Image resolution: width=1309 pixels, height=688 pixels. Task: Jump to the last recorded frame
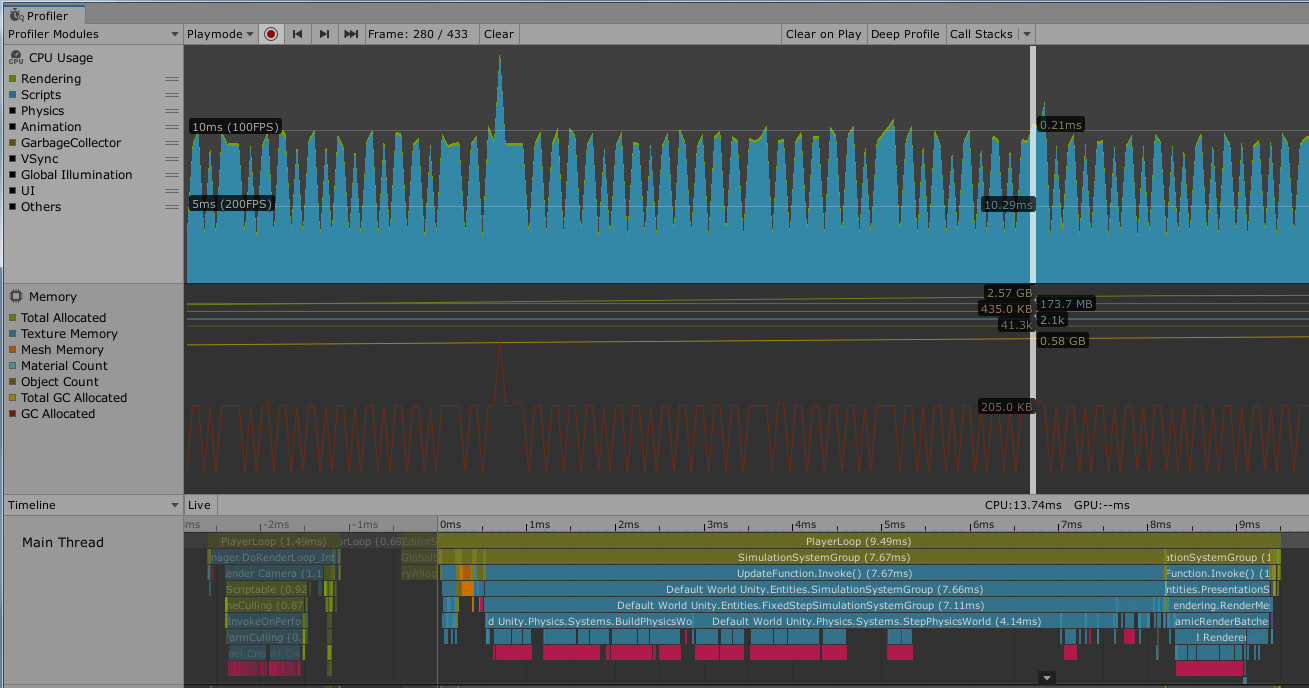pos(351,34)
